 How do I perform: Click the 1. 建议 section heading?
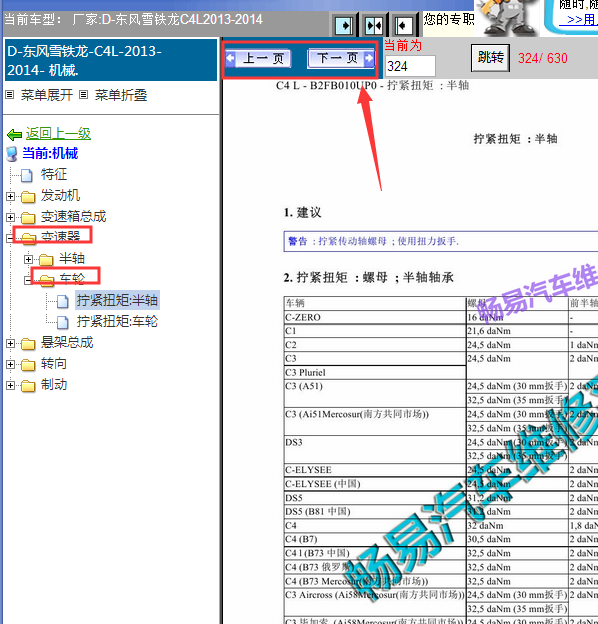coord(302,213)
